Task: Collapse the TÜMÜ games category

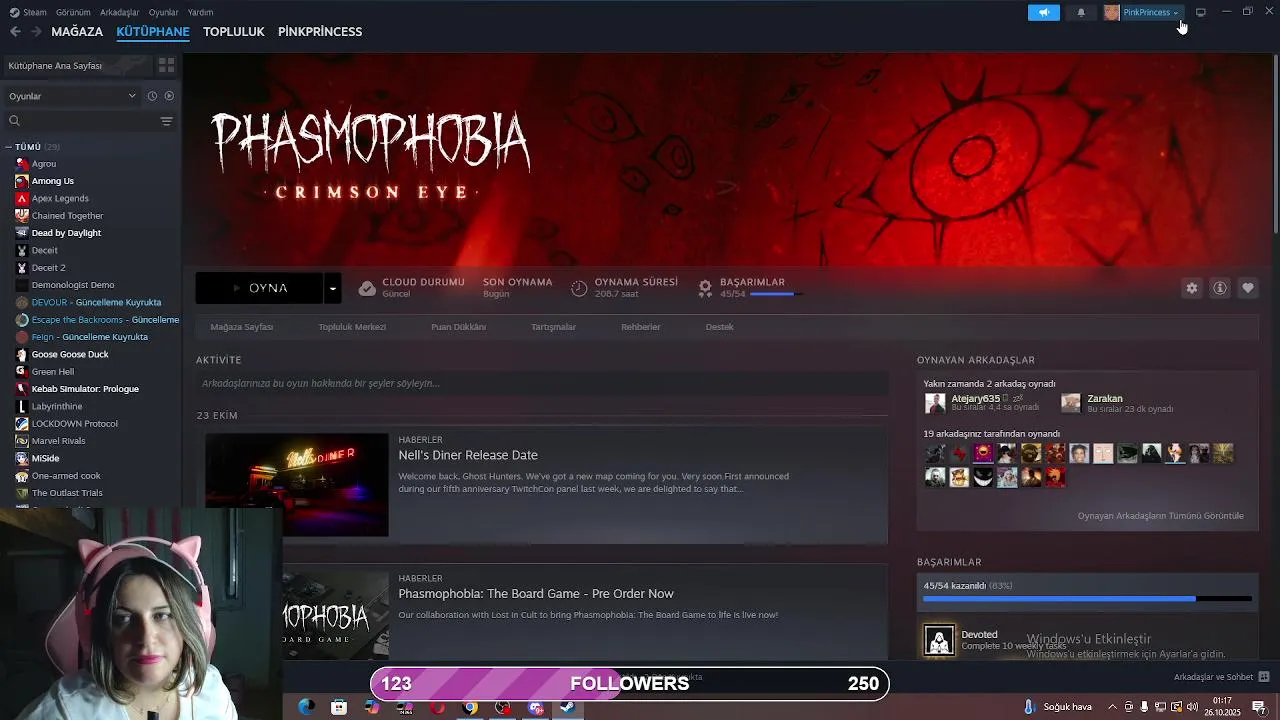Action: click(x=8, y=147)
